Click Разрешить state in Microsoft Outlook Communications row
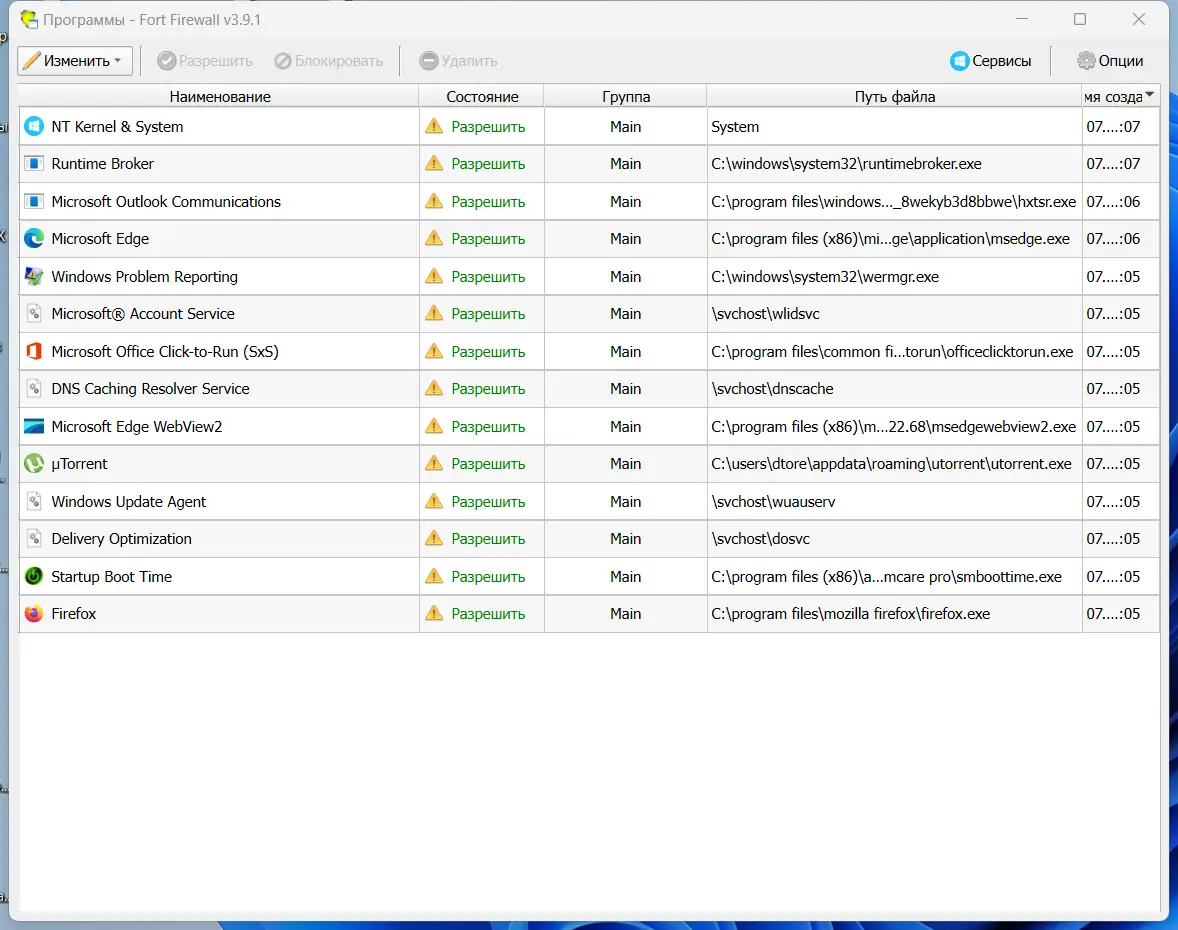The image size is (1178, 930). 488,201
